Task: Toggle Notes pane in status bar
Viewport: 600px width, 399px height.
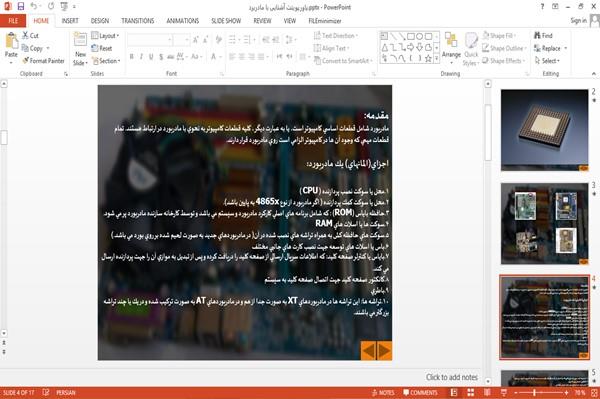Action: coord(383,392)
